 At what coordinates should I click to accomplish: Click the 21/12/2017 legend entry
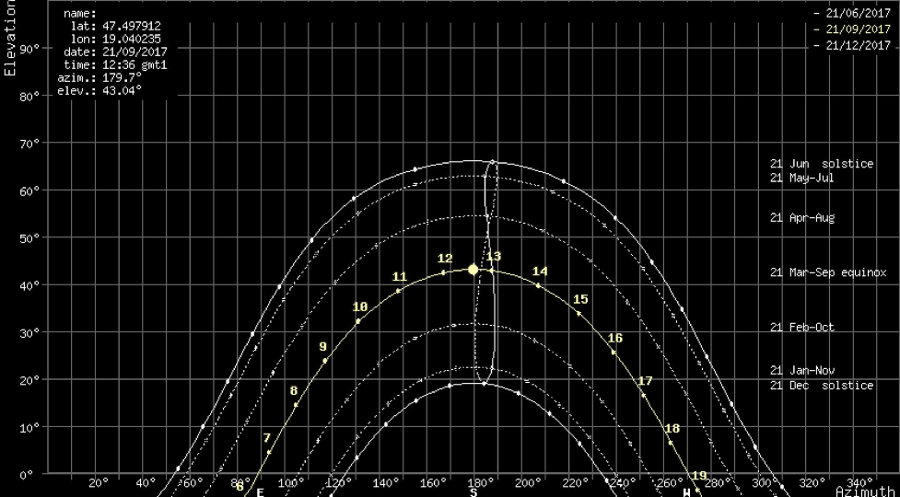857,46
